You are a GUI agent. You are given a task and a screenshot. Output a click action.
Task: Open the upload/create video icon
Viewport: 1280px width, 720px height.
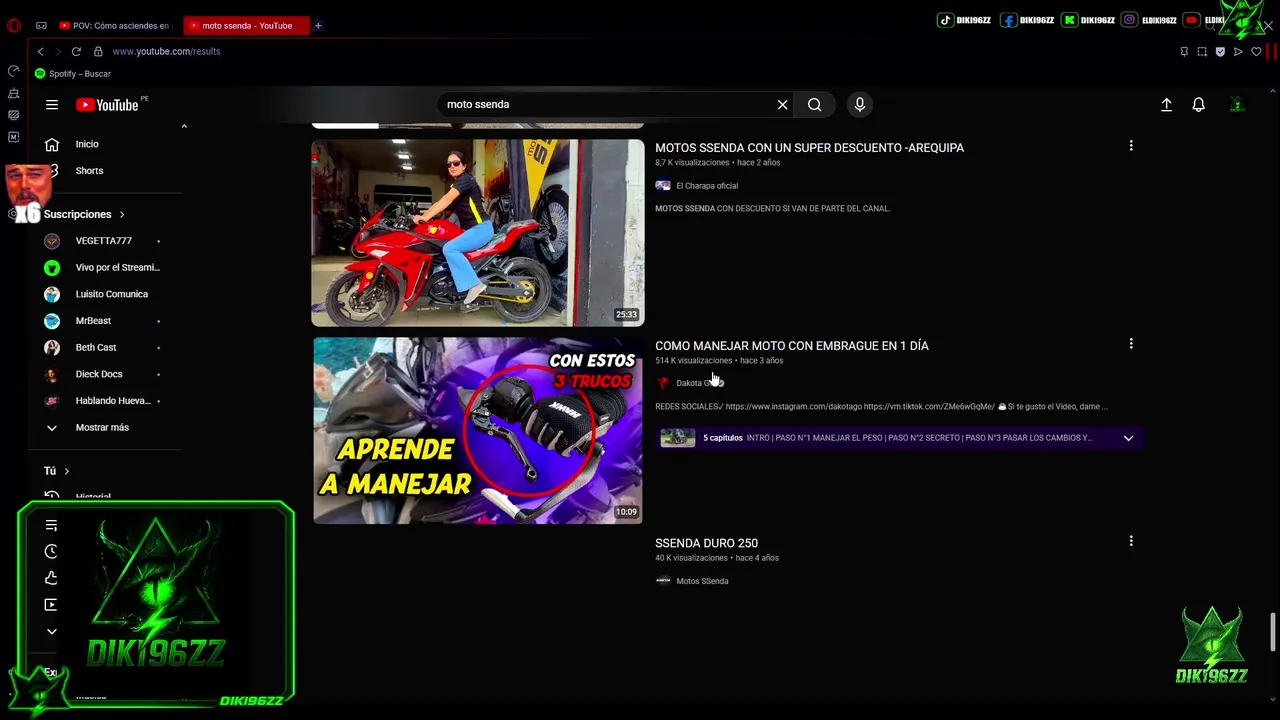[x=1166, y=105]
